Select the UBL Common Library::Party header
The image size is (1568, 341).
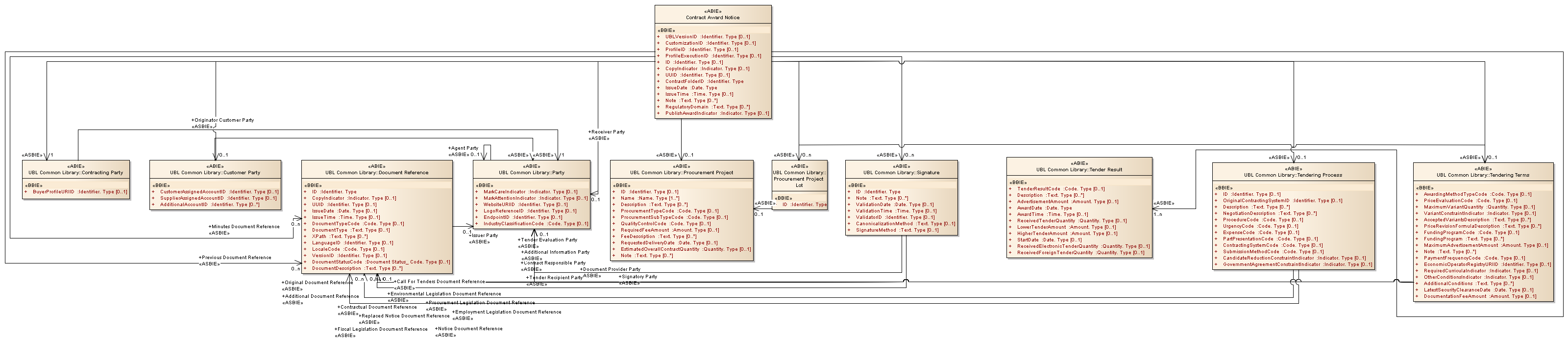[531, 173]
